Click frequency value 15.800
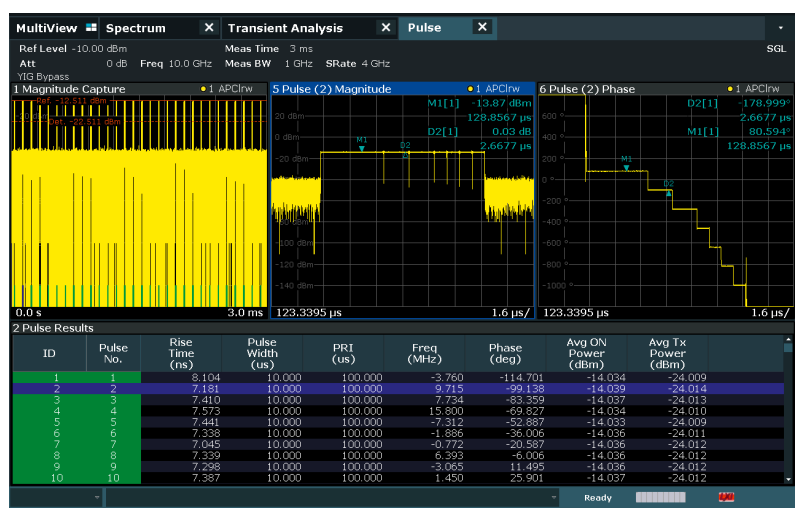 coord(446,411)
